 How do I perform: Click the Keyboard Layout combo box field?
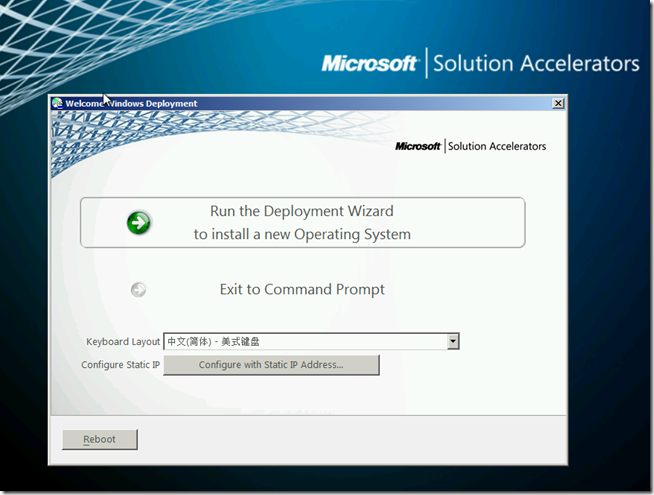tap(311, 342)
